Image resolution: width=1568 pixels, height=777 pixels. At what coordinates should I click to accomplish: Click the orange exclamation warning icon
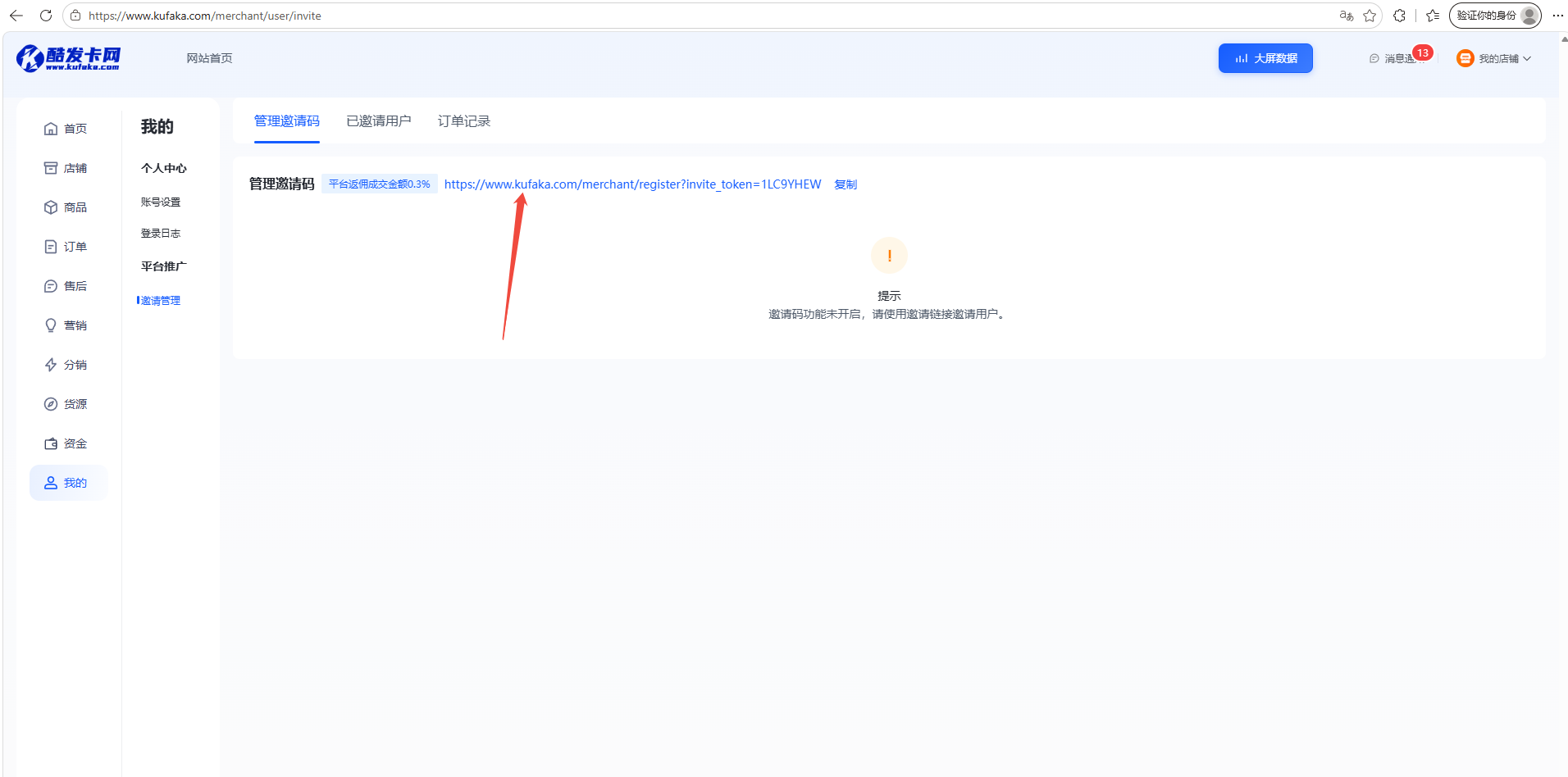point(889,256)
